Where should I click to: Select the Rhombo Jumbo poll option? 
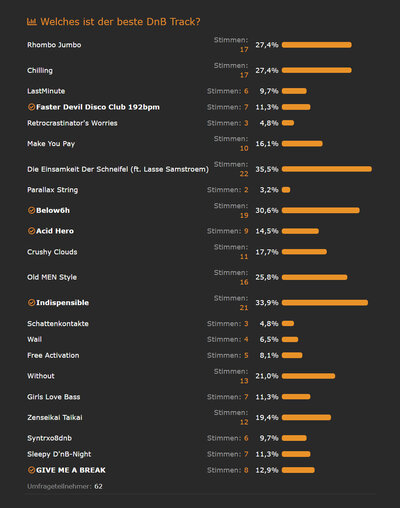[54, 45]
